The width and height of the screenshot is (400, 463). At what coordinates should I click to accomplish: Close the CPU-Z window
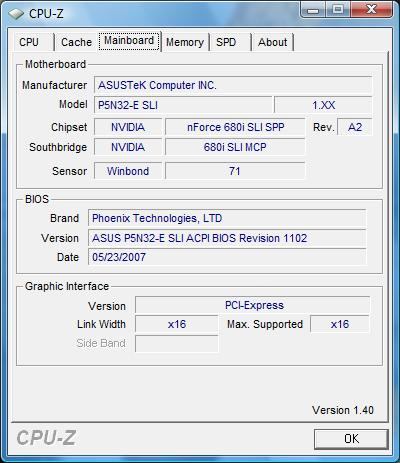point(371,10)
